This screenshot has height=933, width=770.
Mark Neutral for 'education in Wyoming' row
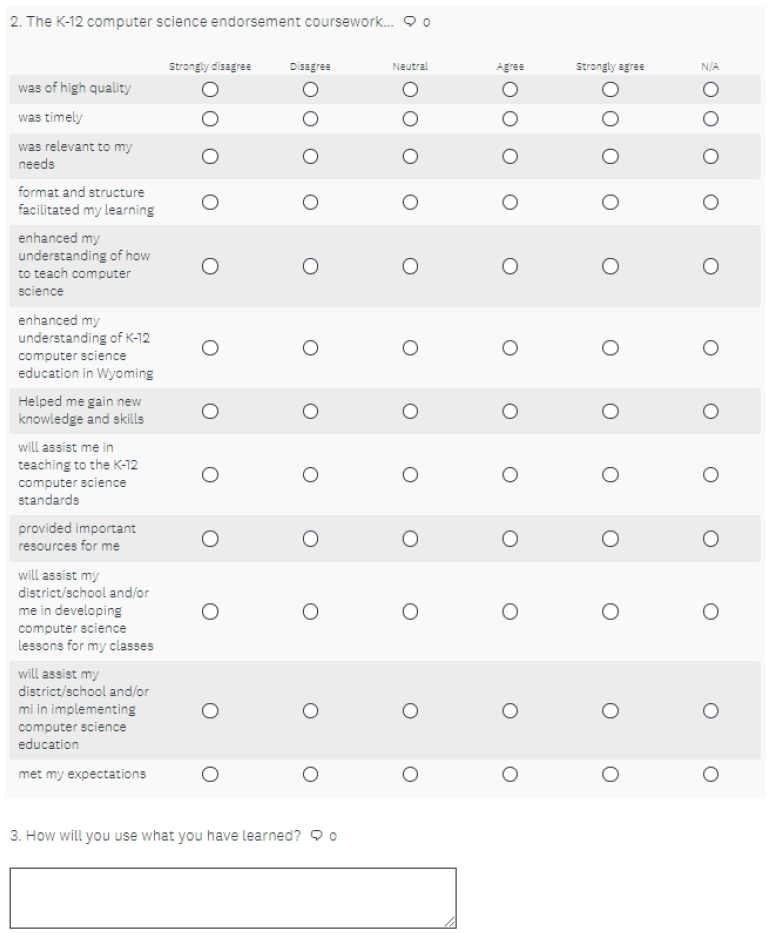click(x=410, y=348)
